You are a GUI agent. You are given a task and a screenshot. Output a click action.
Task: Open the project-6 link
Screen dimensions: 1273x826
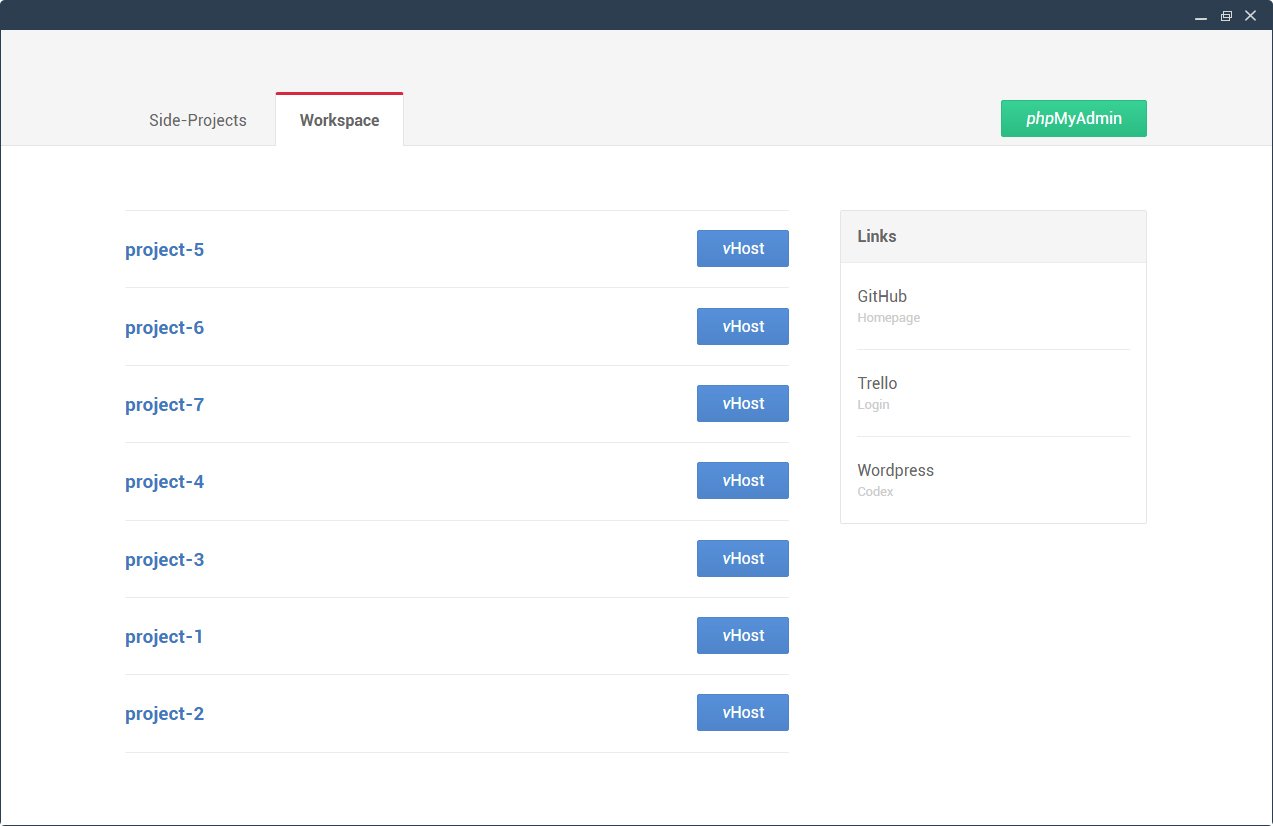164,328
